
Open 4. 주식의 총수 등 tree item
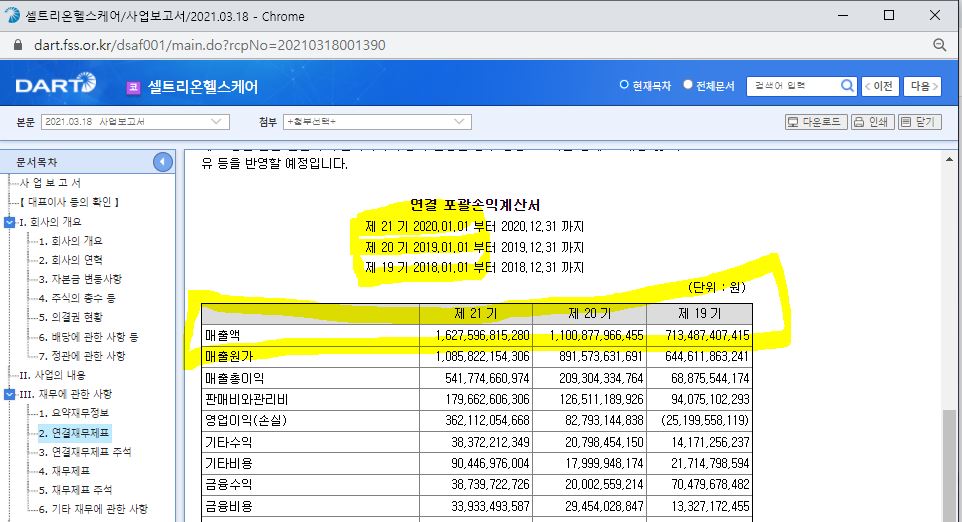pyautogui.click(x=77, y=298)
